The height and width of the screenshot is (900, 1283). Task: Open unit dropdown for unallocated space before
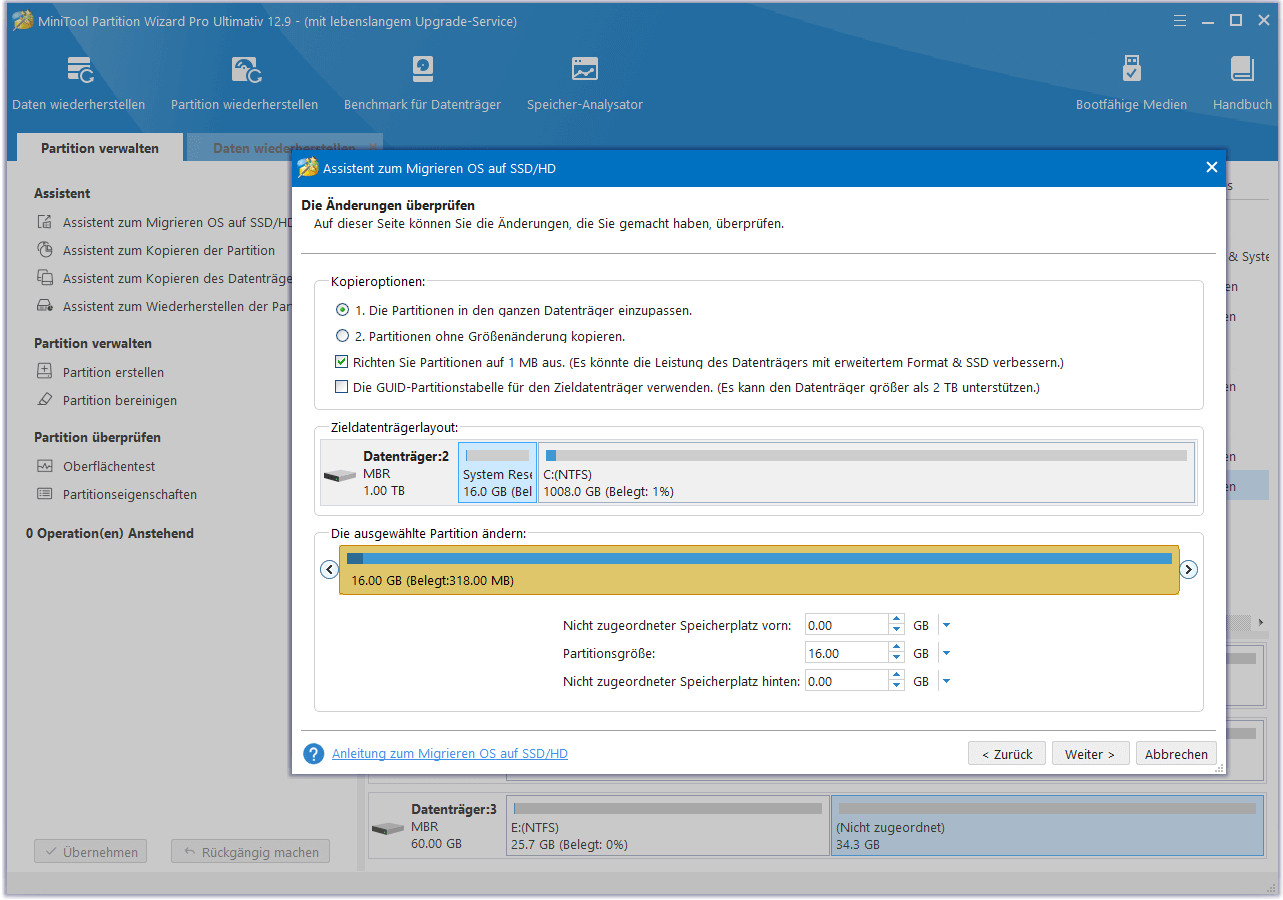(x=947, y=625)
